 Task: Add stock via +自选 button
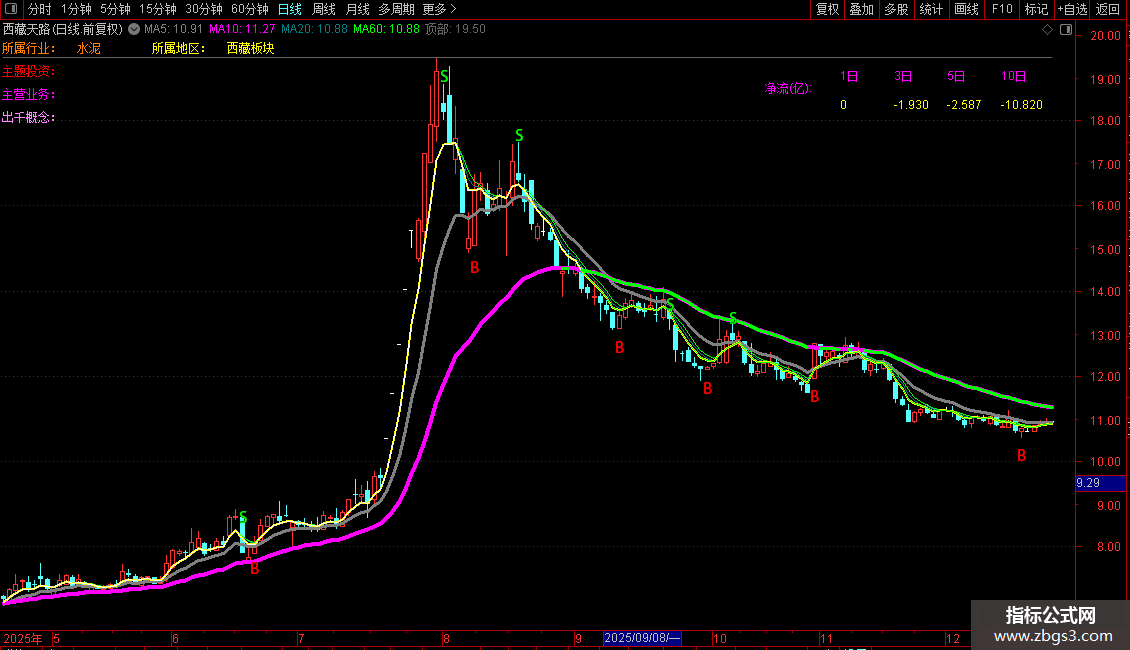point(1072,9)
